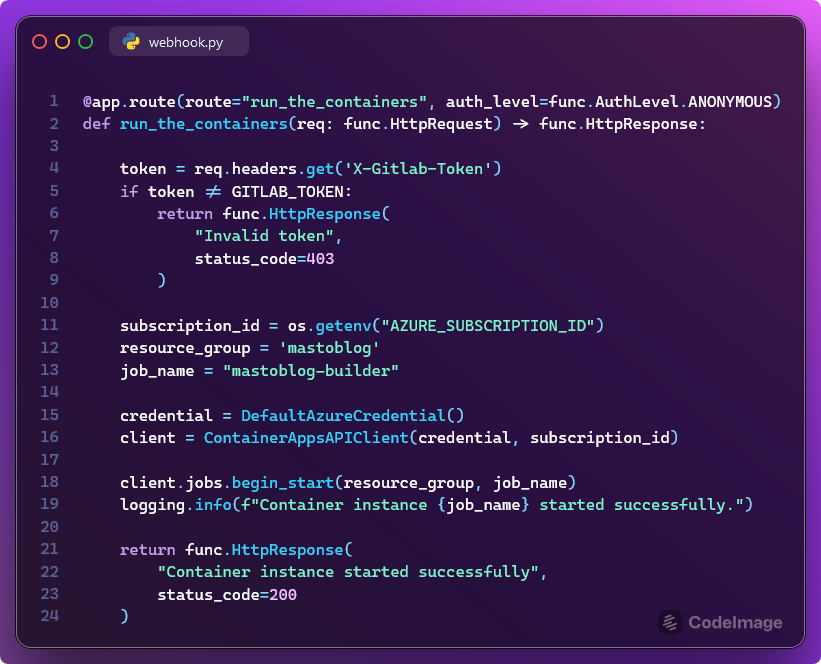Click DefaultAzureCredential() call

pos(352,416)
